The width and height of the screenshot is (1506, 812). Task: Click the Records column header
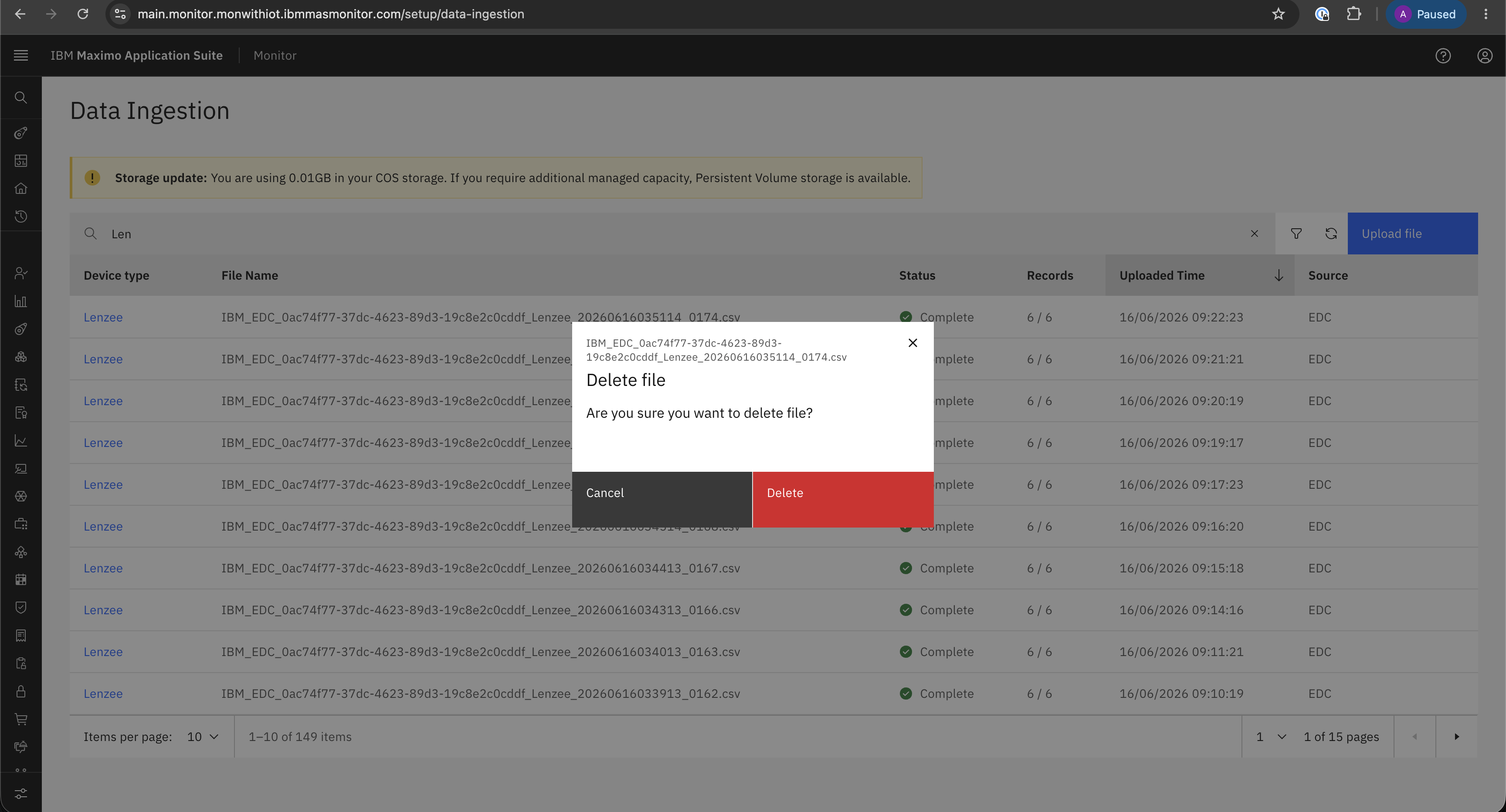[x=1050, y=275]
